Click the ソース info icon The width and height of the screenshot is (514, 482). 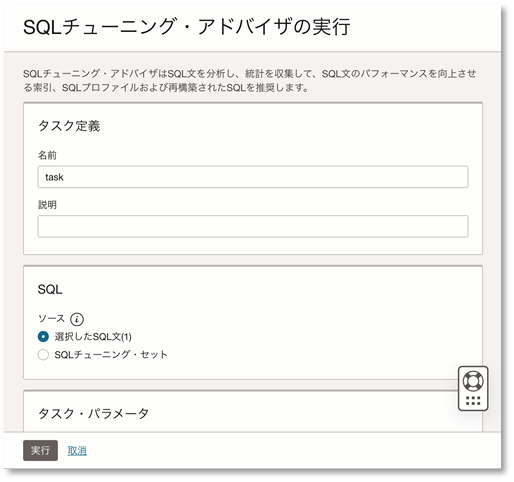point(77,319)
